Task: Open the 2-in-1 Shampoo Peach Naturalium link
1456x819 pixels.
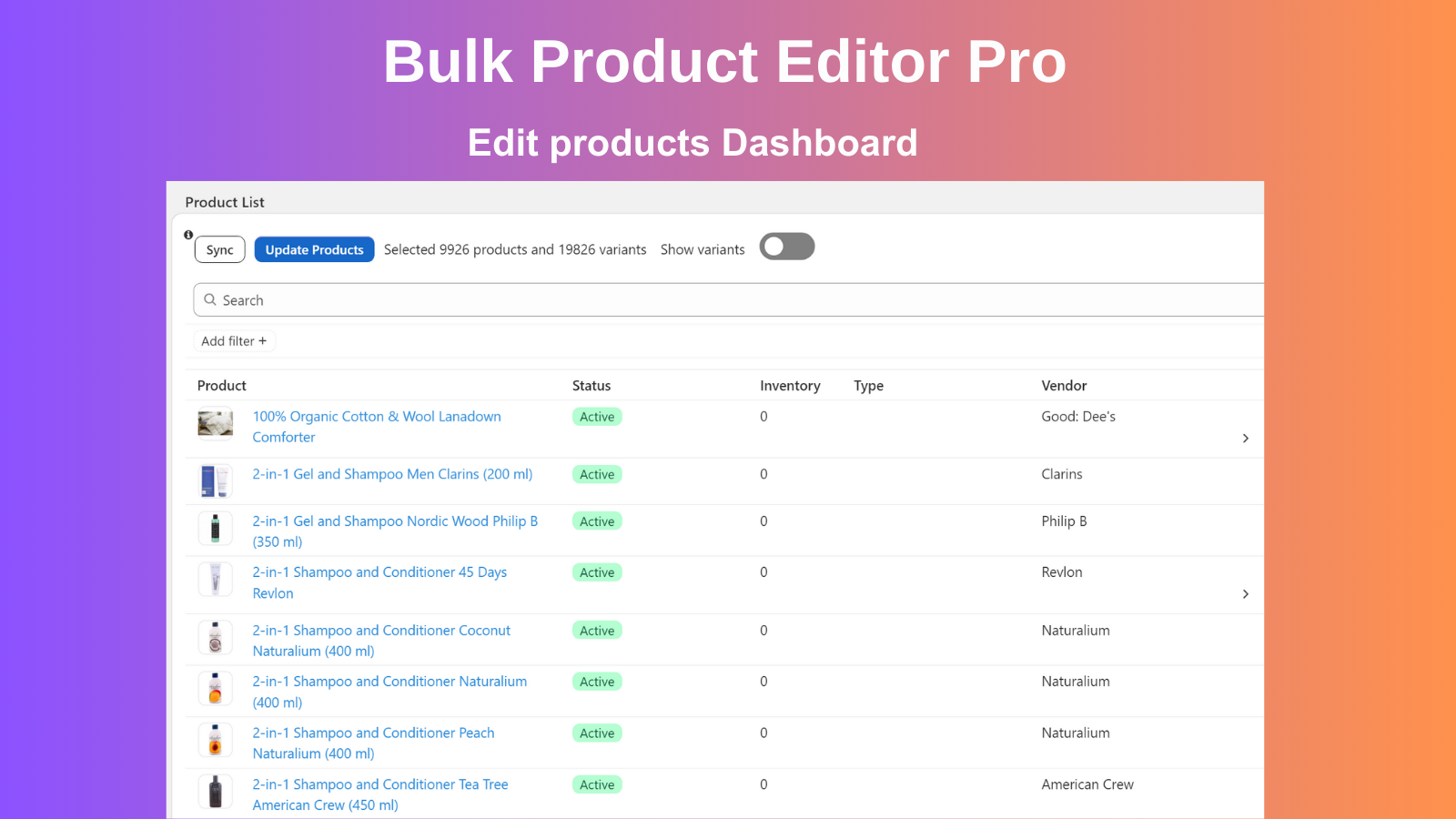Action: tap(373, 743)
